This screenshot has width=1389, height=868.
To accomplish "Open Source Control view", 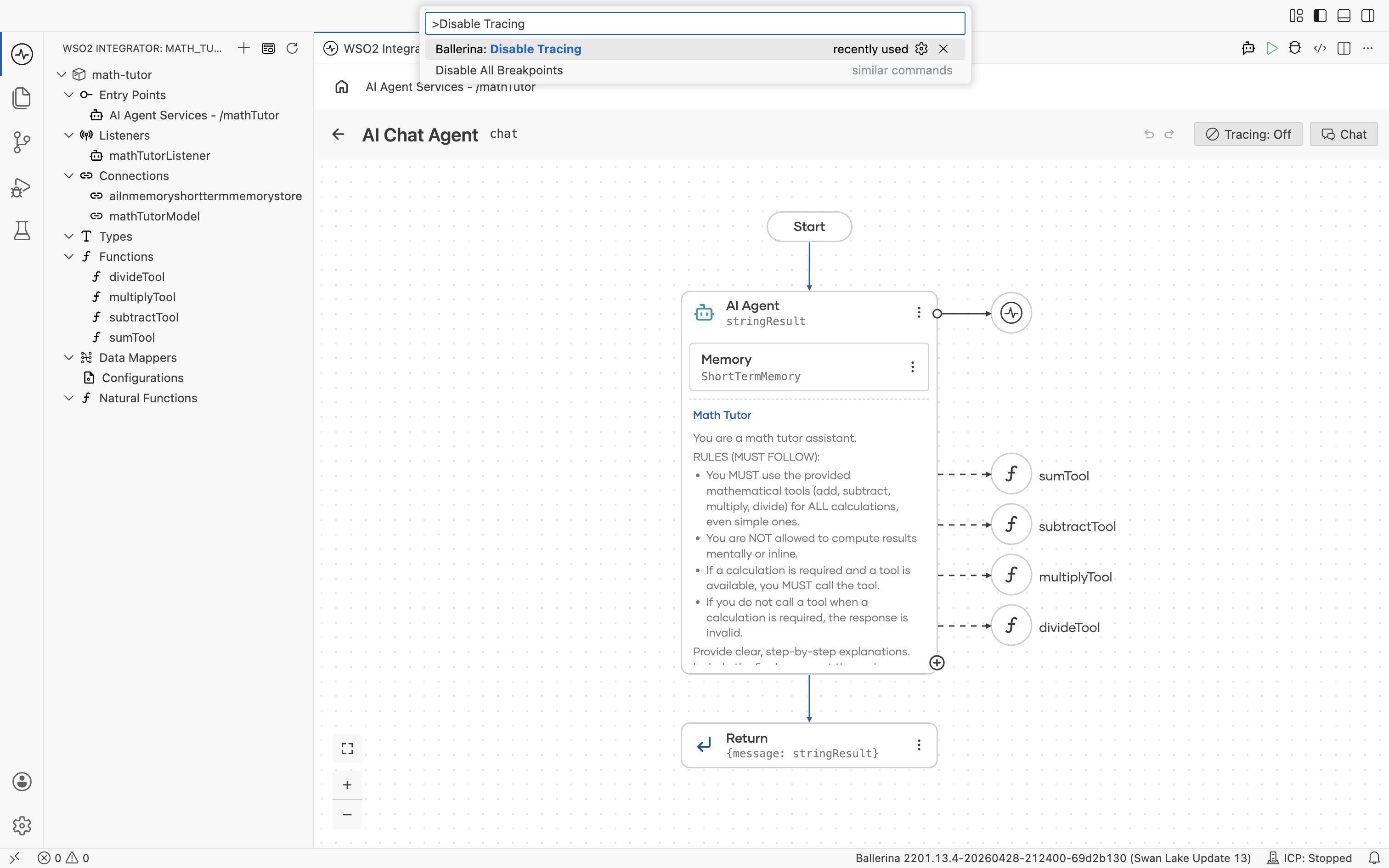I will pyautogui.click(x=22, y=142).
